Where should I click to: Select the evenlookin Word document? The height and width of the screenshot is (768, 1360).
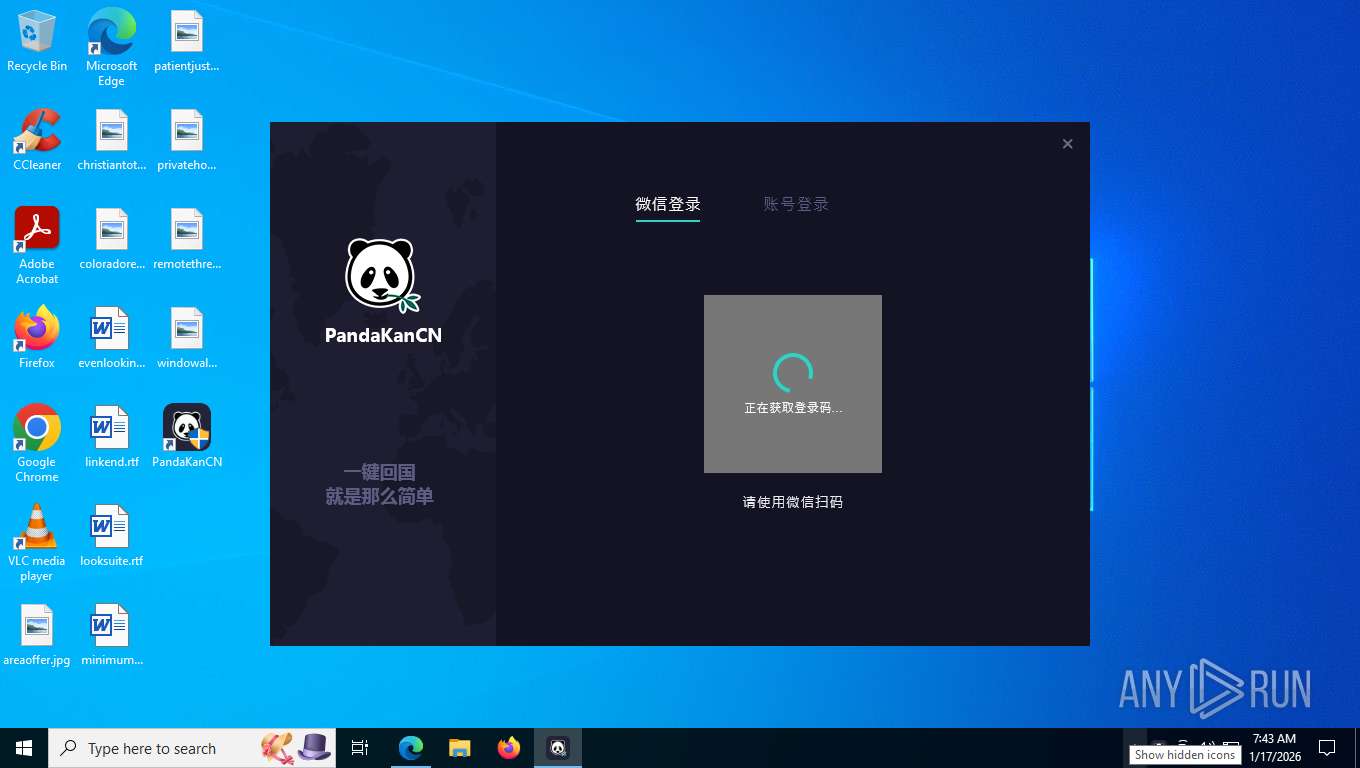point(112,338)
